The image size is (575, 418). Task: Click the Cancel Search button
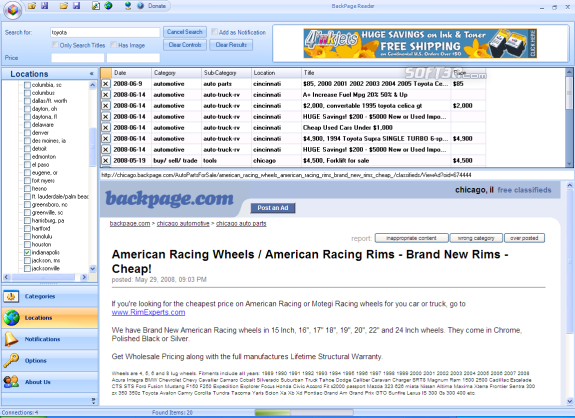click(x=185, y=32)
